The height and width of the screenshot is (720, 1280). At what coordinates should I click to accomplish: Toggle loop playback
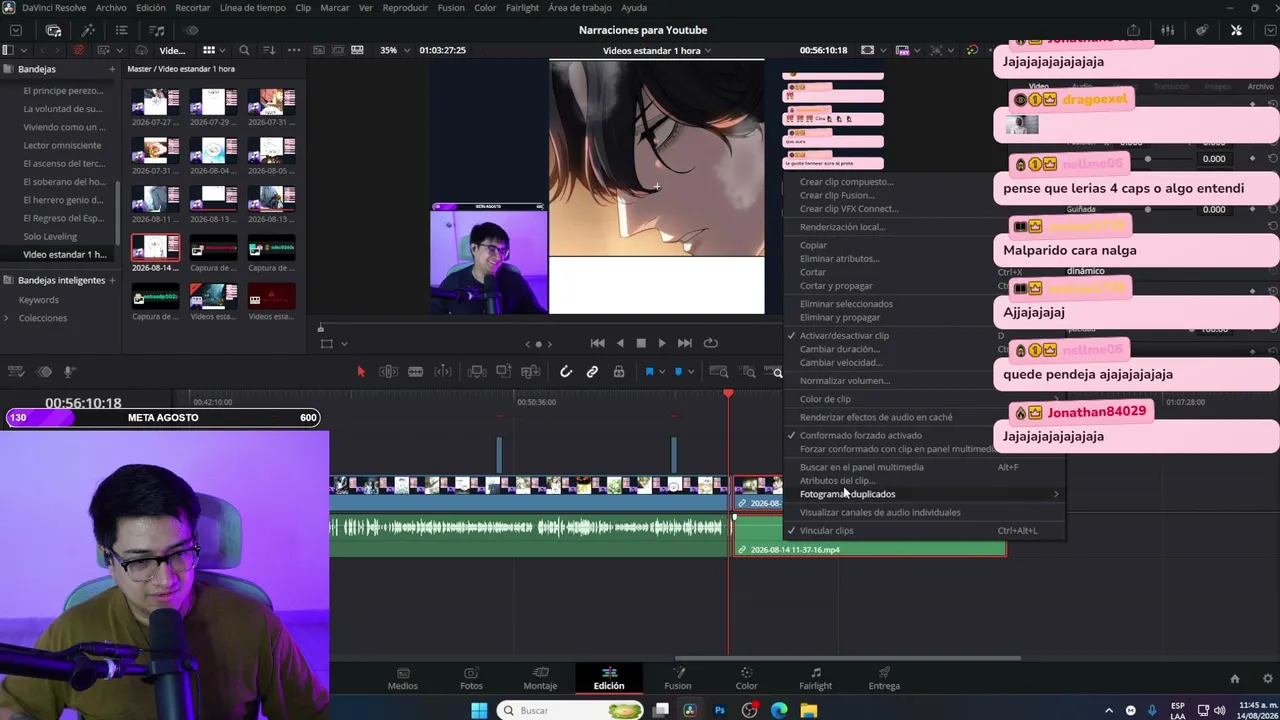(x=711, y=343)
